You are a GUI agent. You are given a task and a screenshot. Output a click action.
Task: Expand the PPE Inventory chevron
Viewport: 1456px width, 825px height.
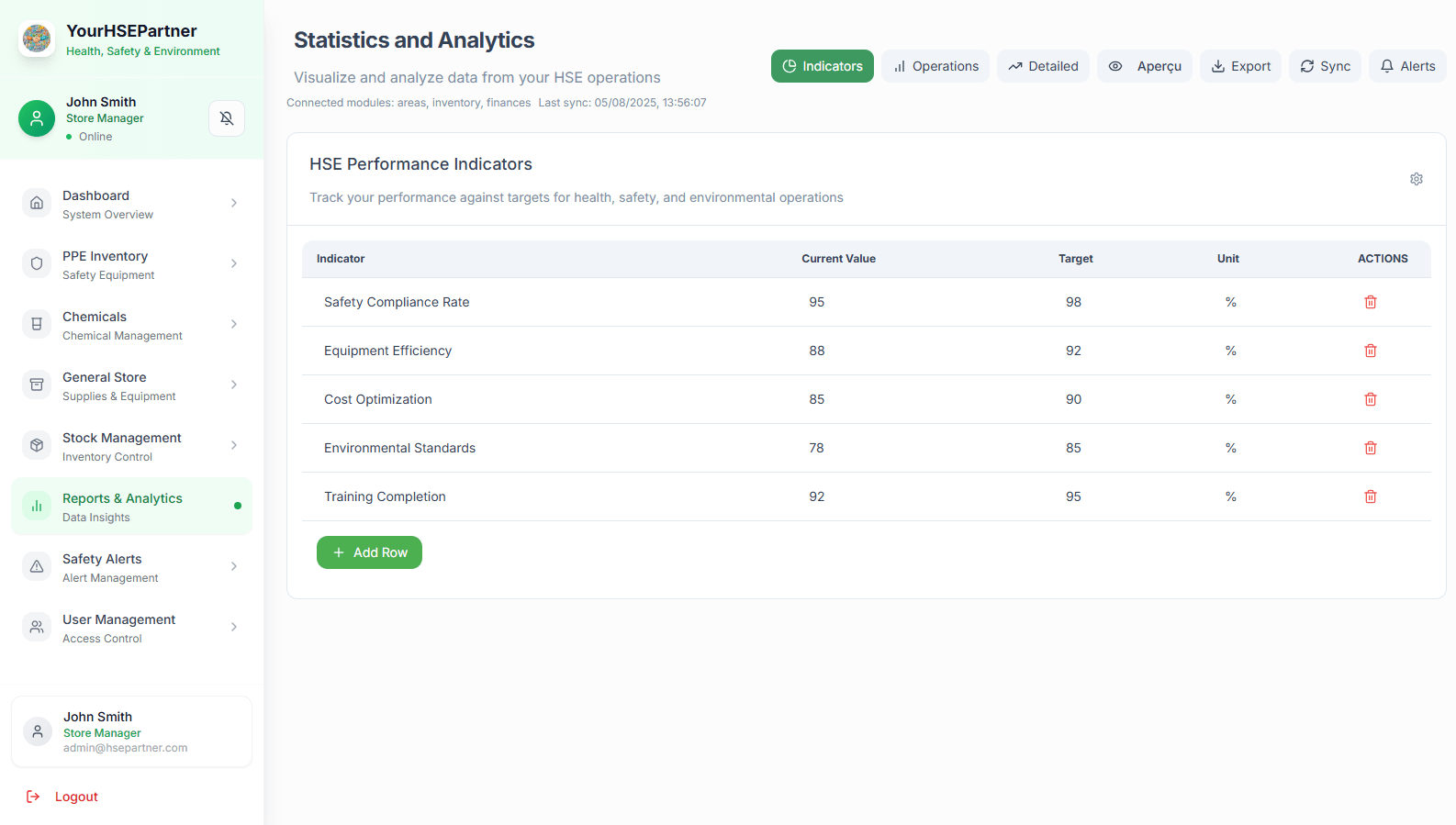coord(234,263)
